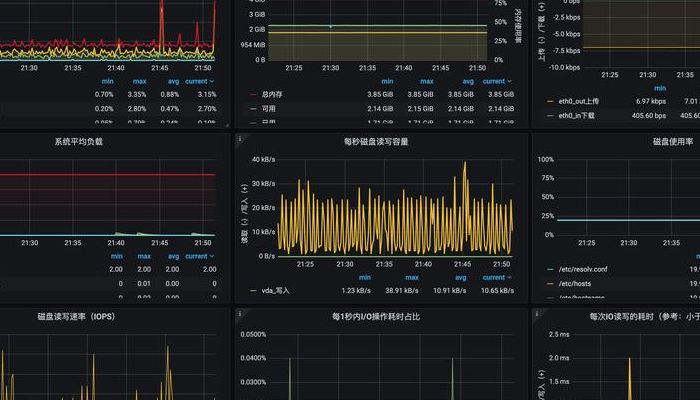Sort 每秒磁盘读写容量 legend by min
The height and width of the screenshot is (400, 700).
(x=365, y=277)
